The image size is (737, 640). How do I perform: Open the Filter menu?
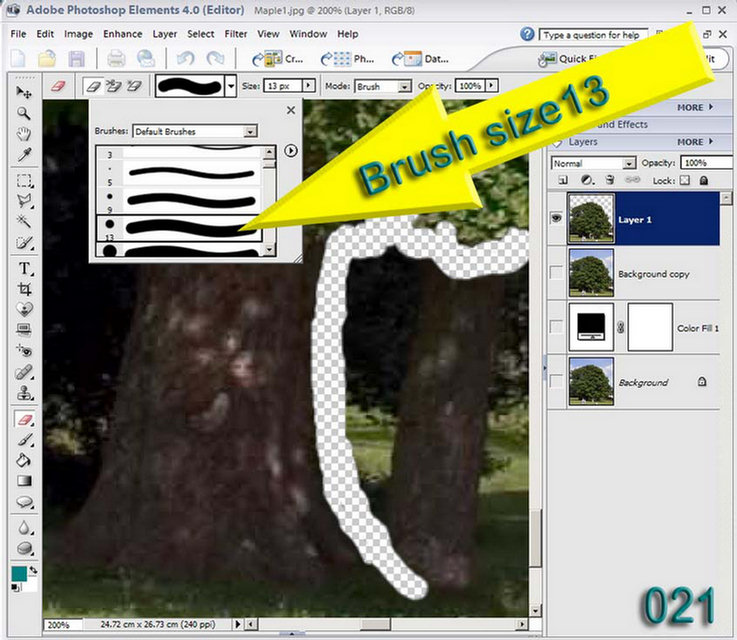[235, 34]
